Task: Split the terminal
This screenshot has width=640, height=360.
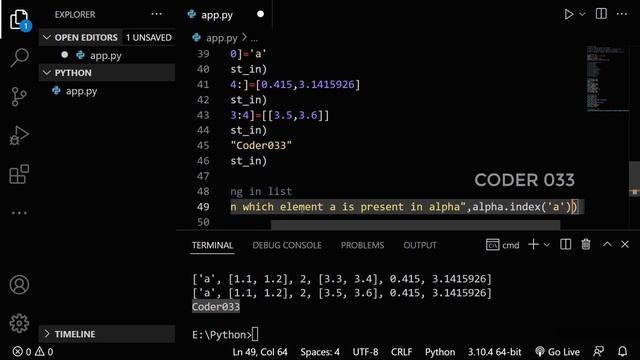Action: [x=565, y=244]
